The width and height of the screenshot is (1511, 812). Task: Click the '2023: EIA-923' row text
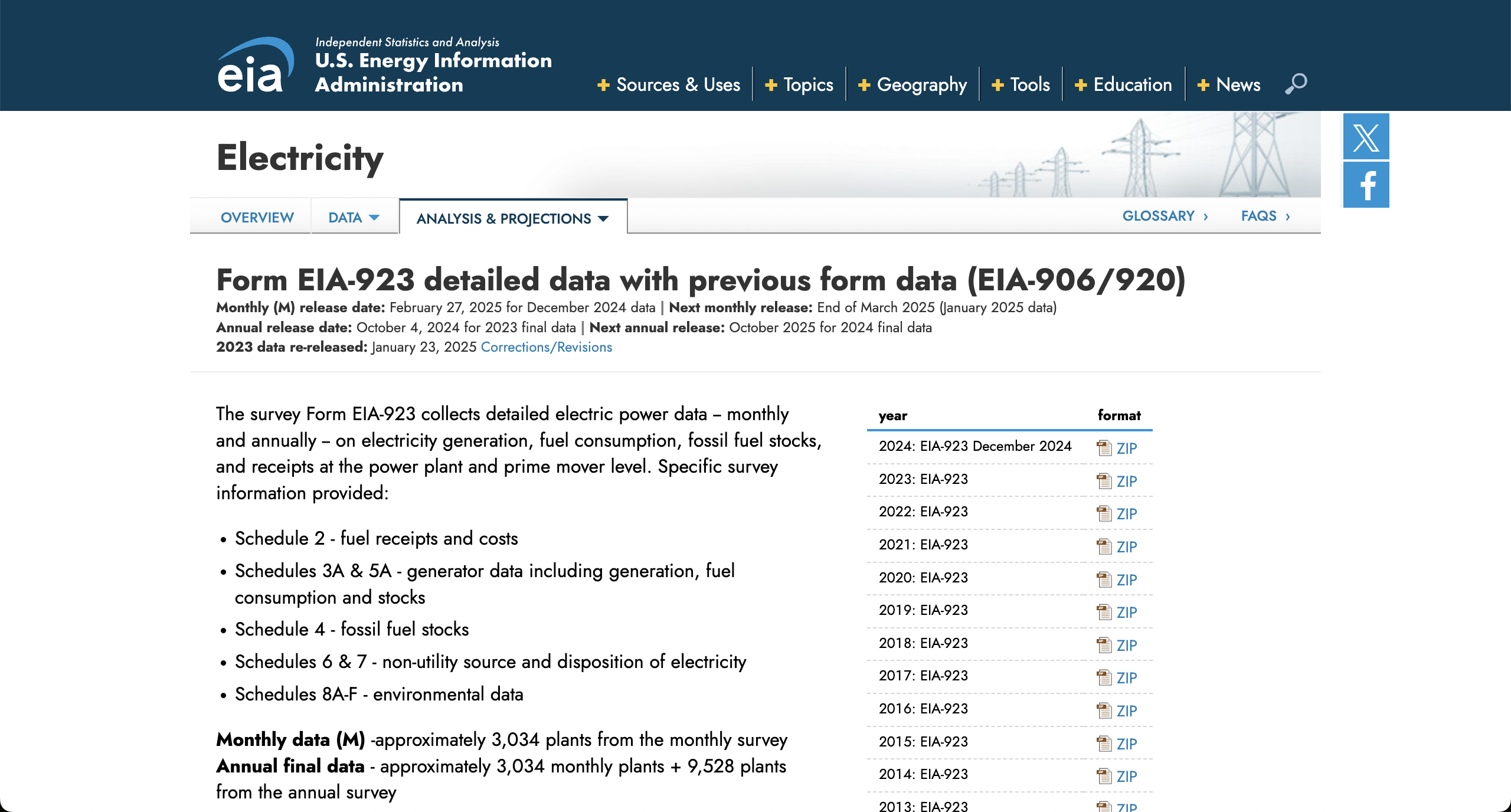point(923,479)
